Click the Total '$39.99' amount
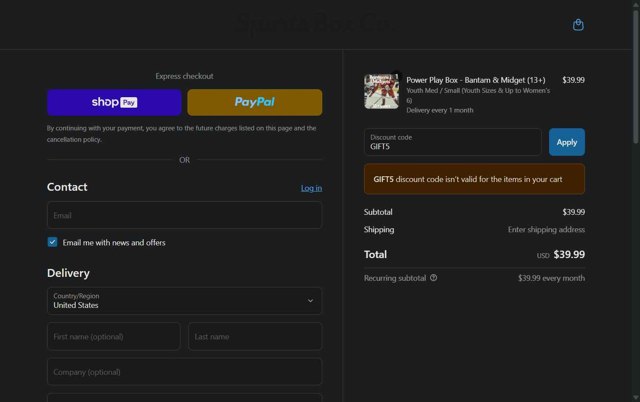Viewport: 640px width, 402px height. pos(569,255)
